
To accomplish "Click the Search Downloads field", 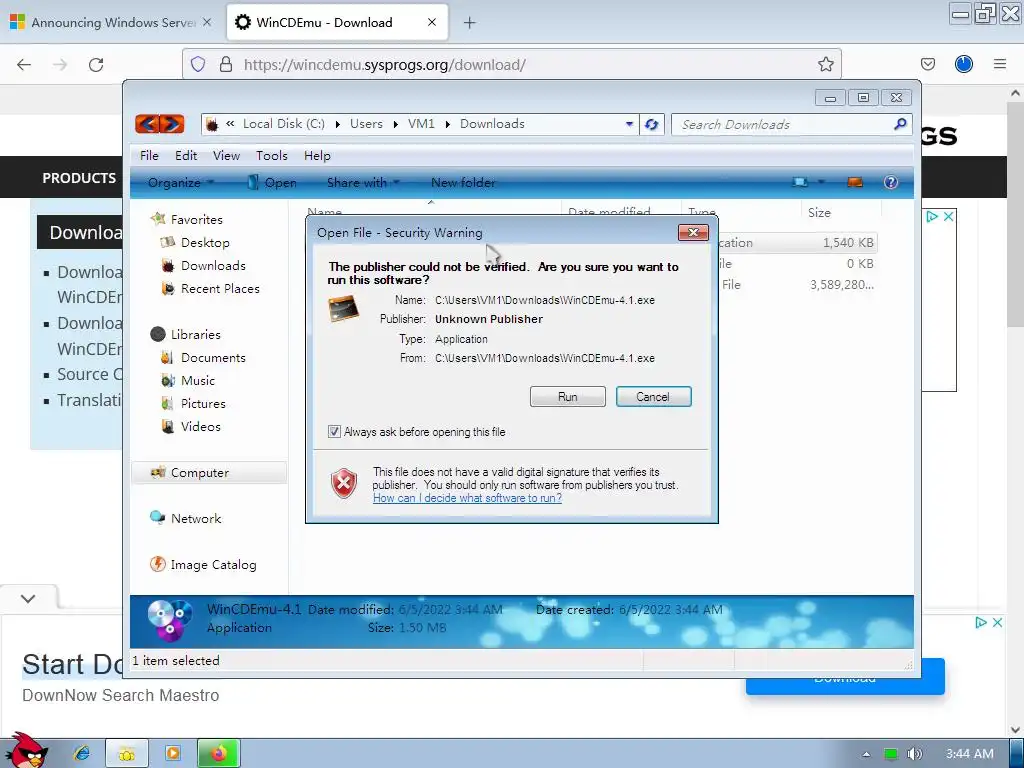I will tap(784, 124).
